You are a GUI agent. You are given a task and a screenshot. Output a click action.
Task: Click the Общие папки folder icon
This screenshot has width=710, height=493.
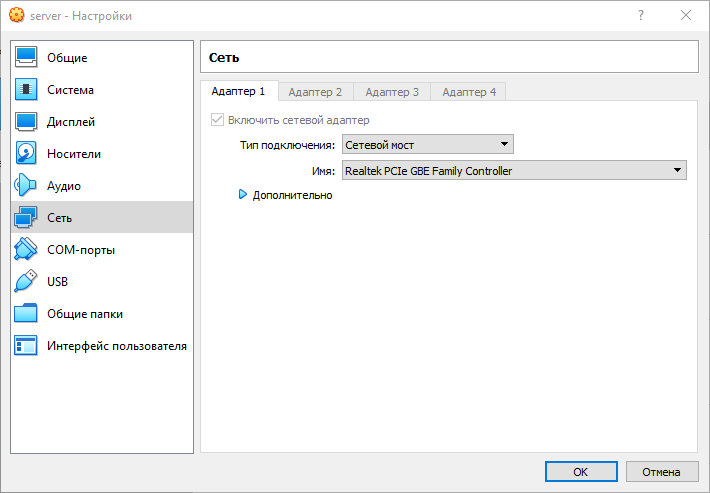[26, 313]
